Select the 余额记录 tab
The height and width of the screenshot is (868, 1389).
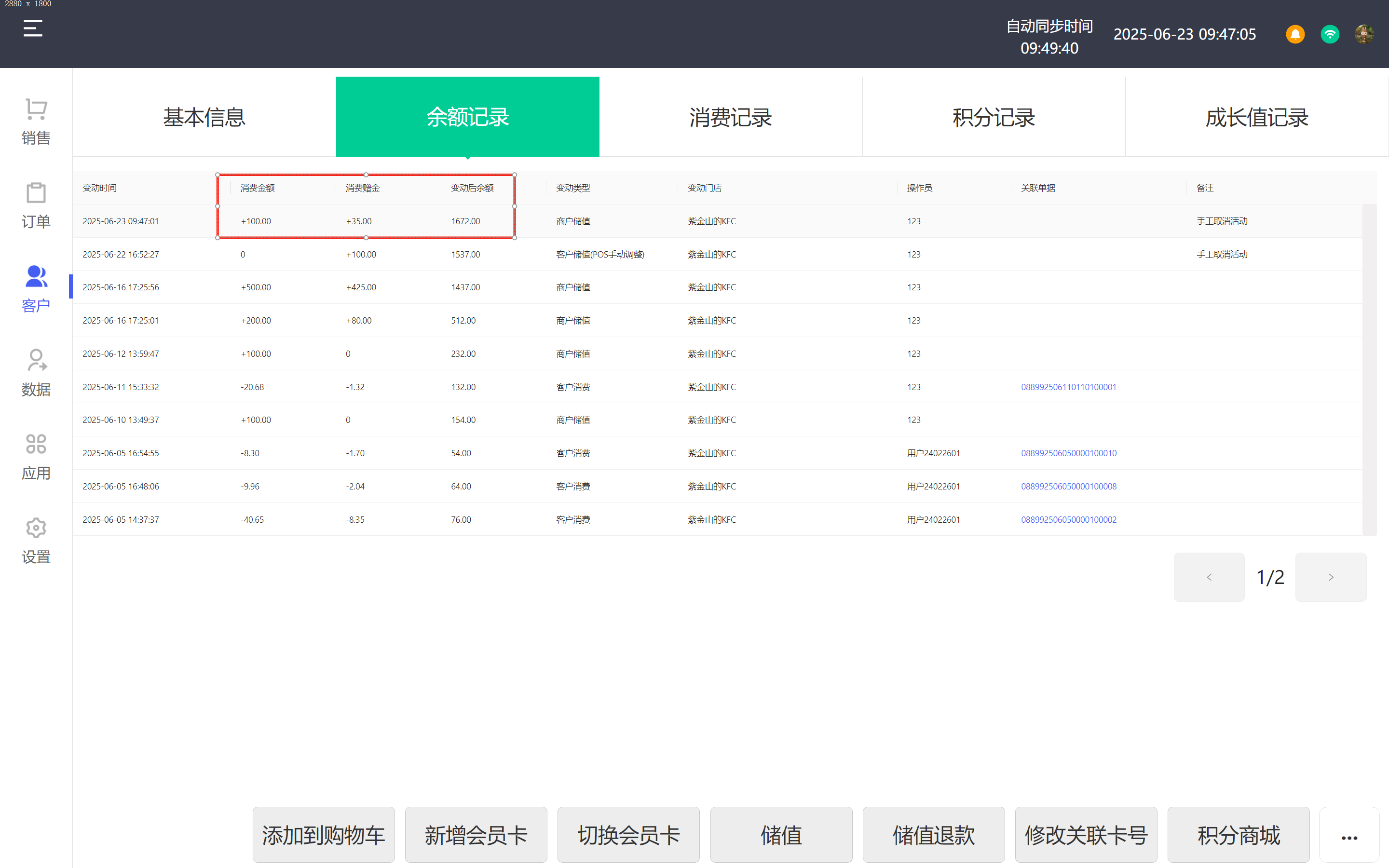(x=468, y=117)
